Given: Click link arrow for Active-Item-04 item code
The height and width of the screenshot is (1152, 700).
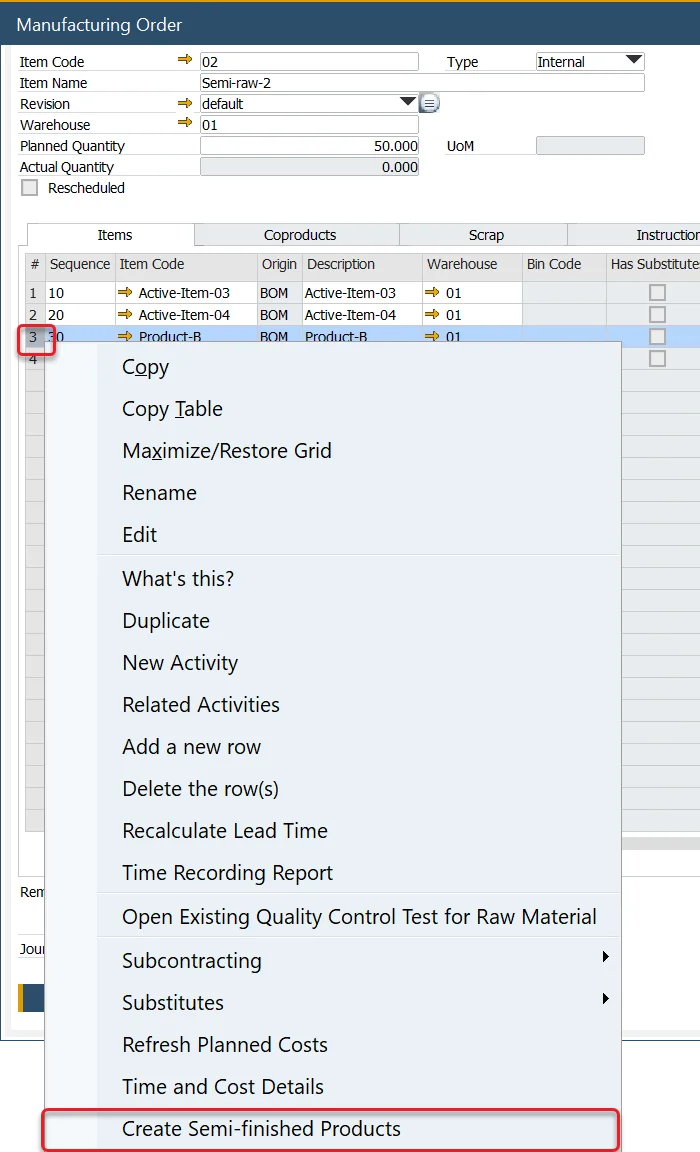Looking at the screenshot, I should point(125,315).
